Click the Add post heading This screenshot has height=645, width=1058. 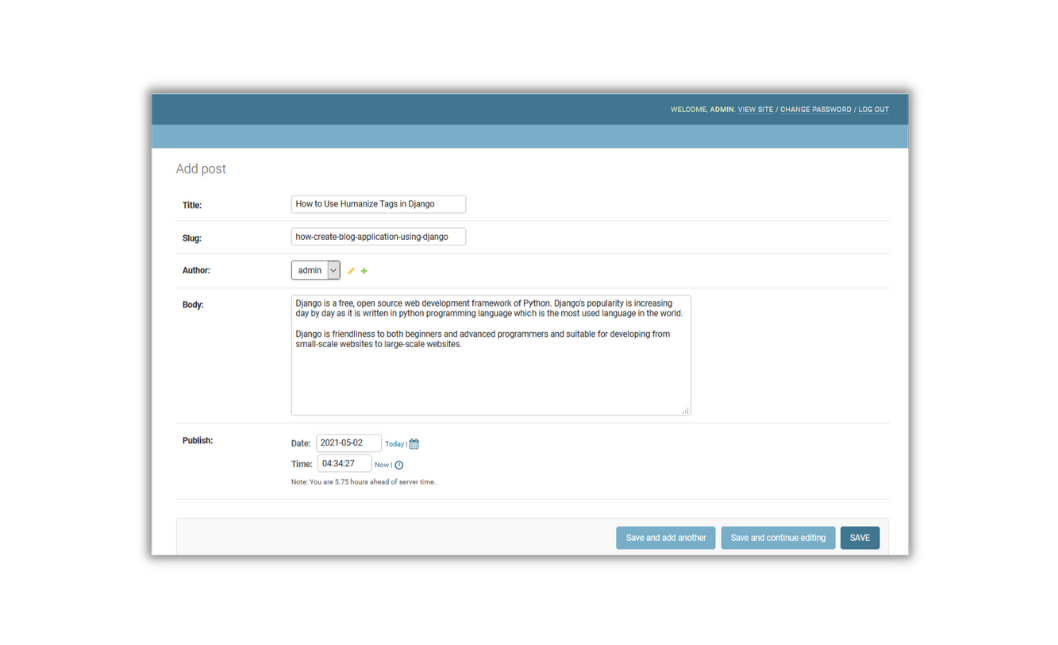tap(201, 169)
